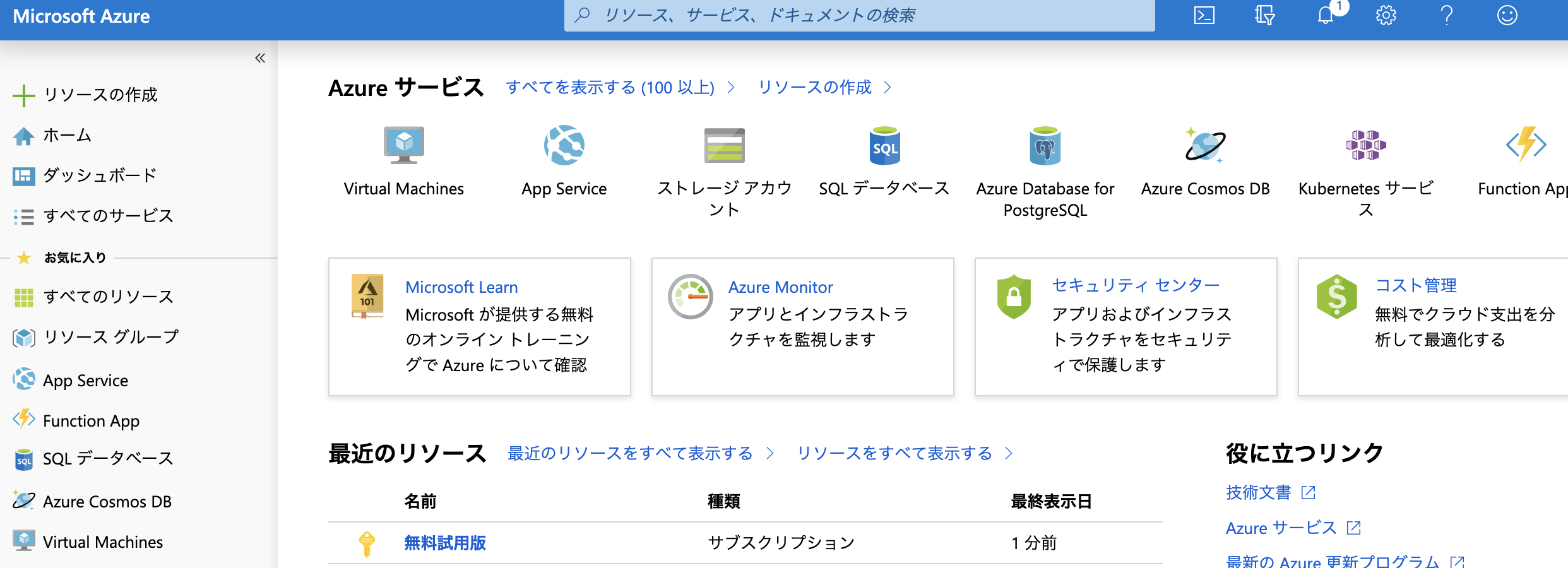Click the 最終表示日 column header
The image size is (1568, 568).
click(1052, 502)
